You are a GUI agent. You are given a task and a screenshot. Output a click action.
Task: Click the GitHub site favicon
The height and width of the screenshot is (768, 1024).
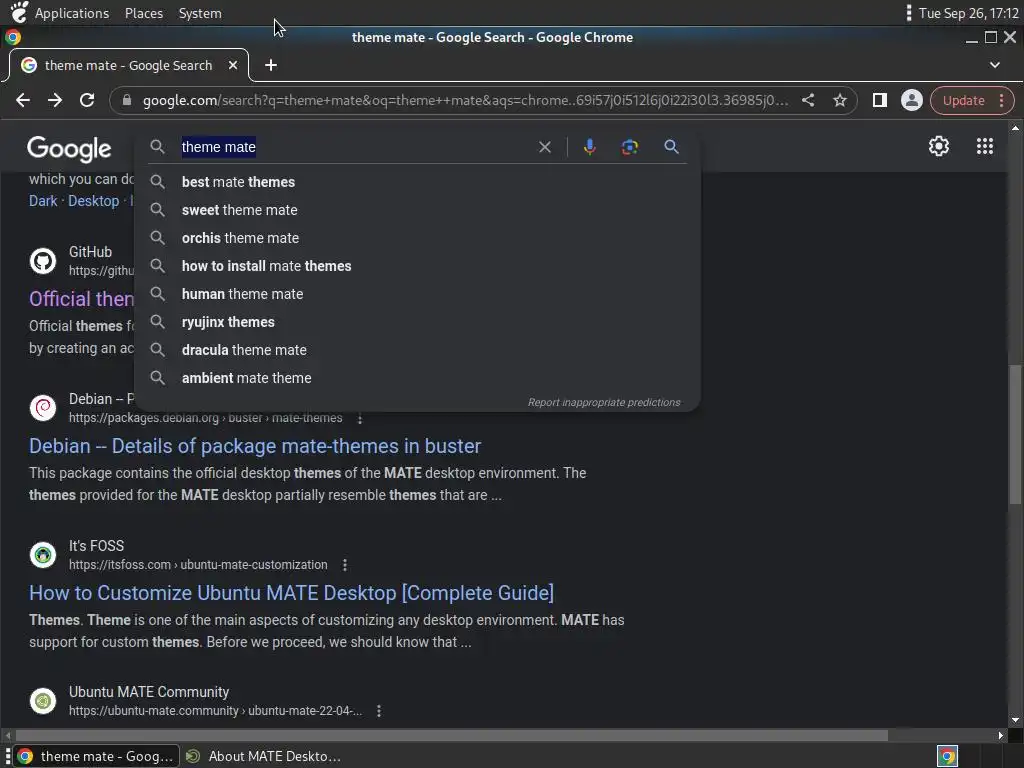43,261
